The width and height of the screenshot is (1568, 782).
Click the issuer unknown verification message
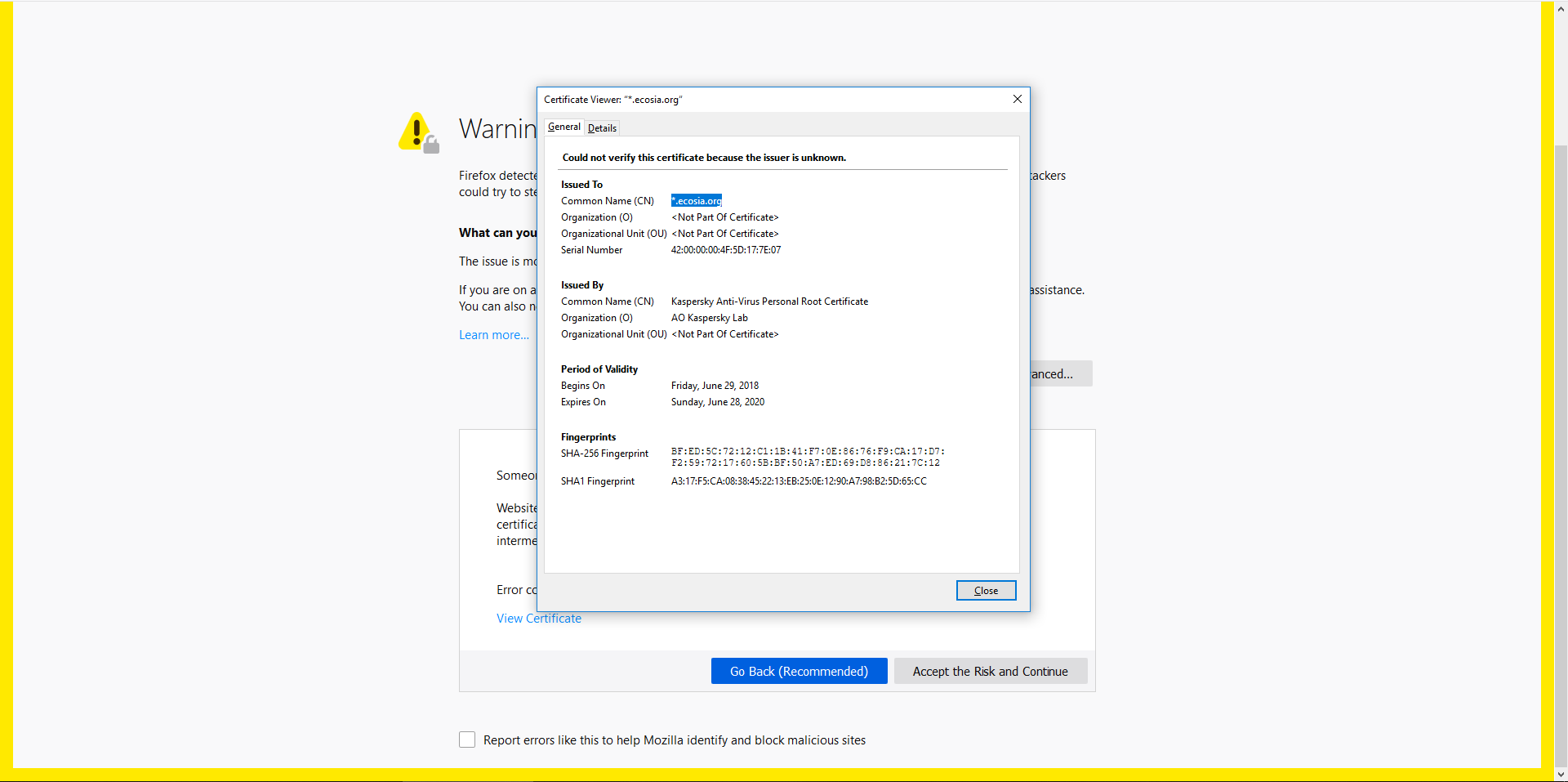(704, 158)
